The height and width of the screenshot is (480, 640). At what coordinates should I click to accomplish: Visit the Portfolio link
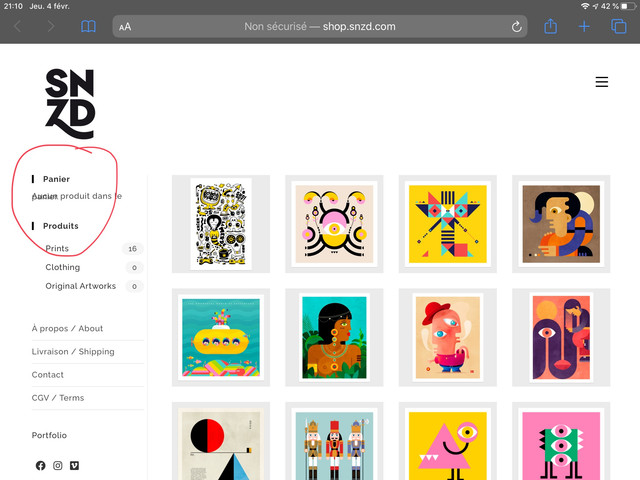[49, 435]
